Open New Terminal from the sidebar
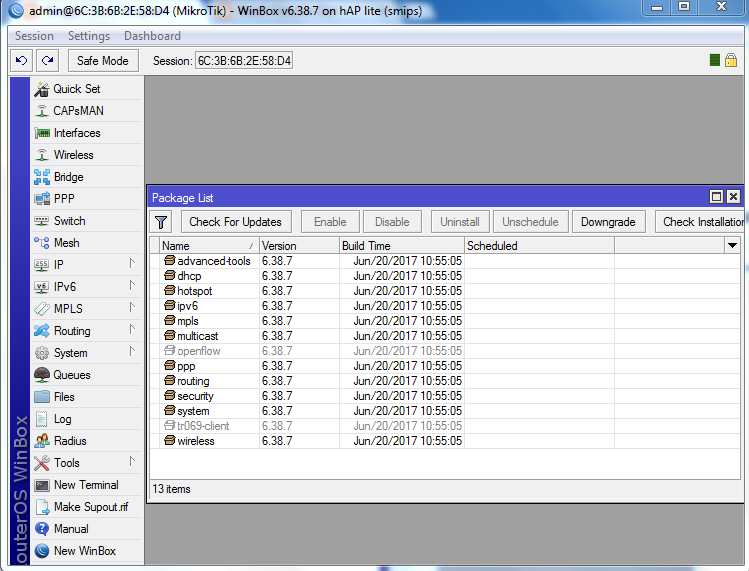Image resolution: width=749 pixels, height=571 pixels. [x=87, y=485]
